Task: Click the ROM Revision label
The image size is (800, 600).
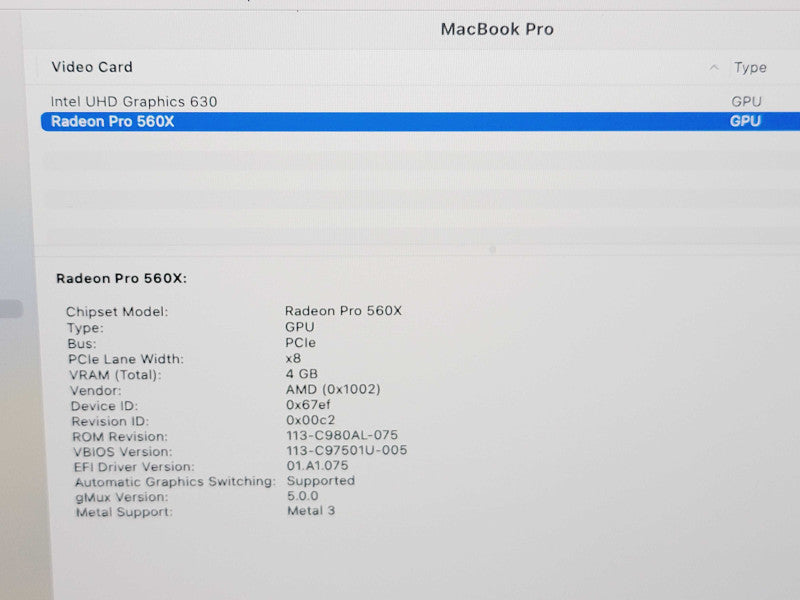Action: [x=120, y=437]
